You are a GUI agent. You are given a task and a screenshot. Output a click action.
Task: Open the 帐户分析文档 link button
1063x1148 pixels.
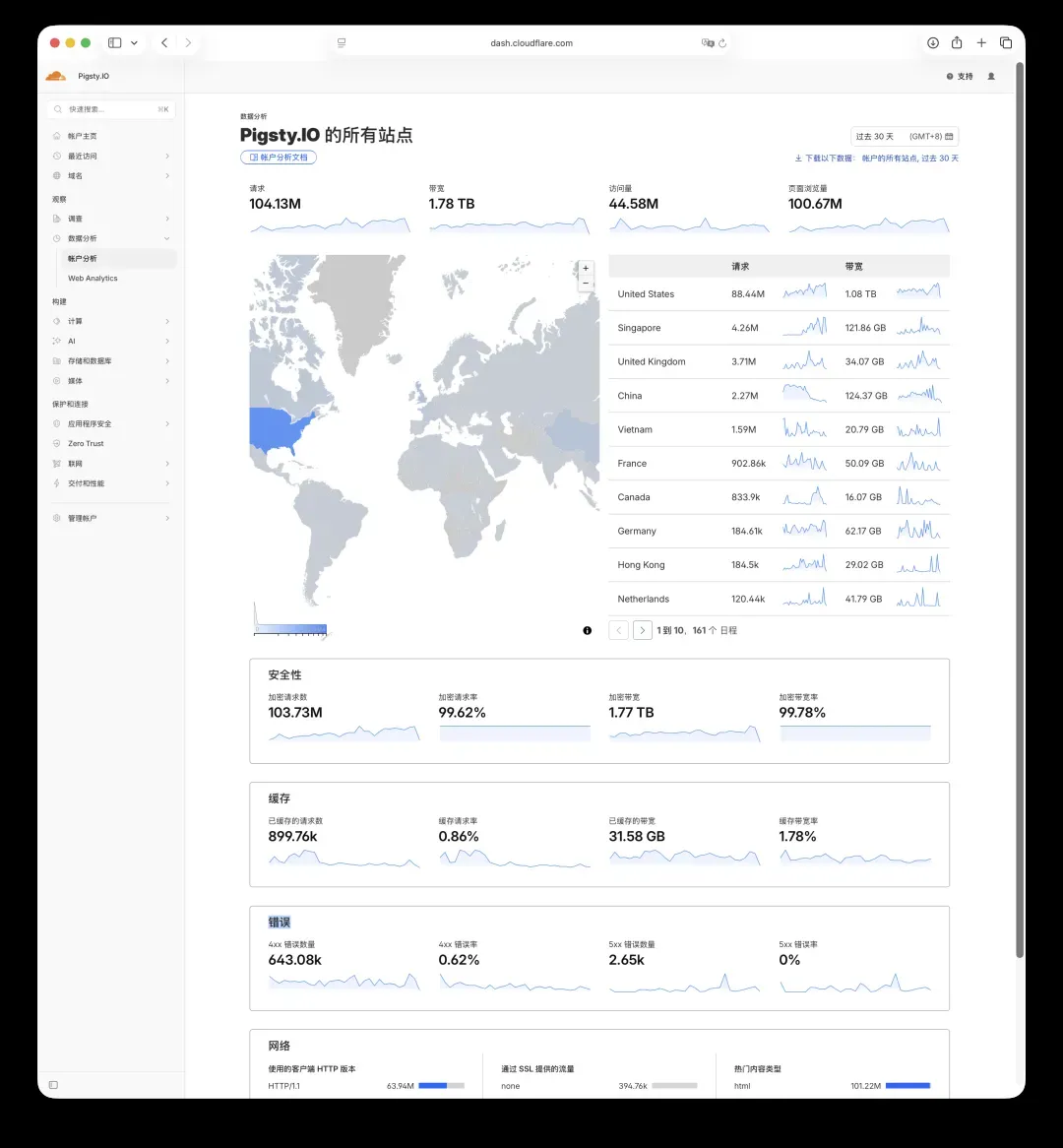point(279,158)
